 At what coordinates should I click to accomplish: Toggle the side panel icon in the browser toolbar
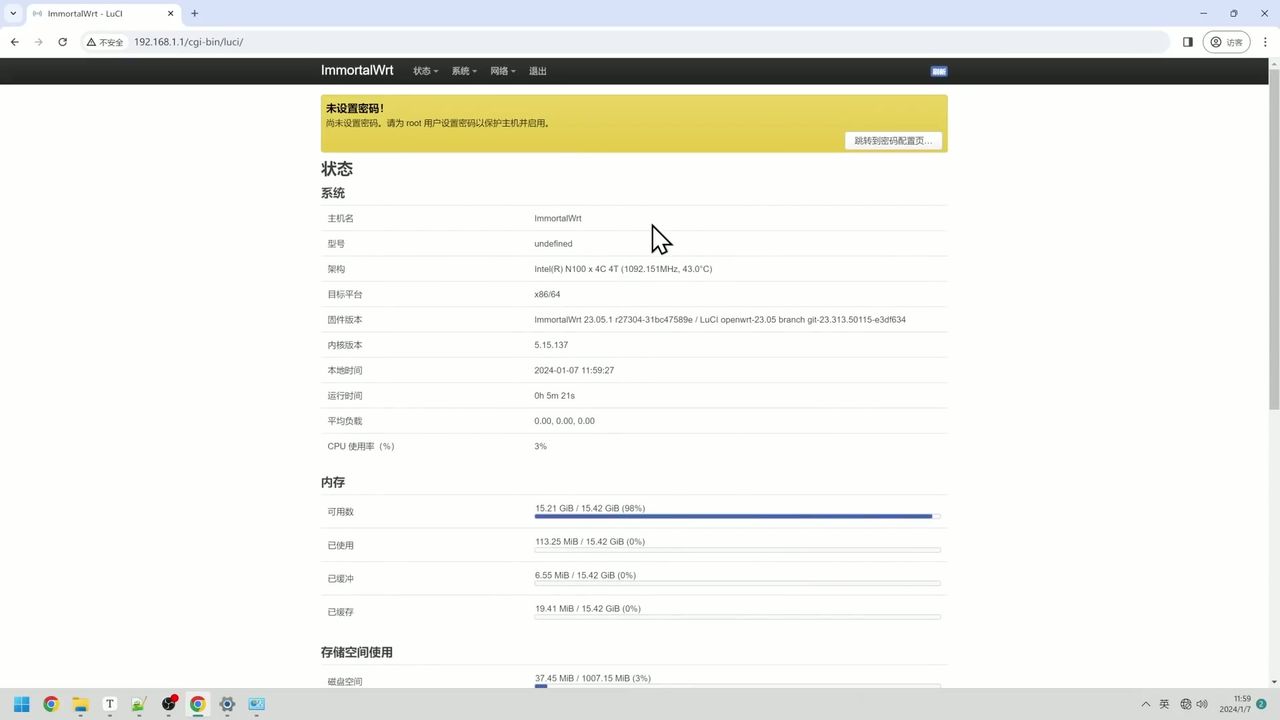pyautogui.click(x=1187, y=42)
